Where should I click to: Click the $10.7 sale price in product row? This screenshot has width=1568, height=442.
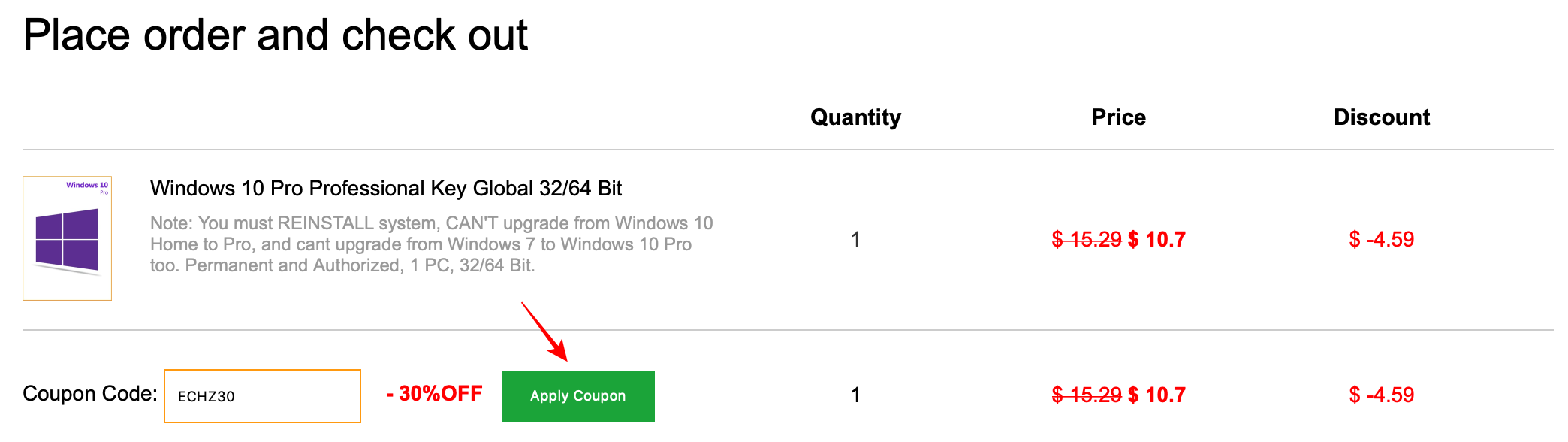[x=1156, y=240]
